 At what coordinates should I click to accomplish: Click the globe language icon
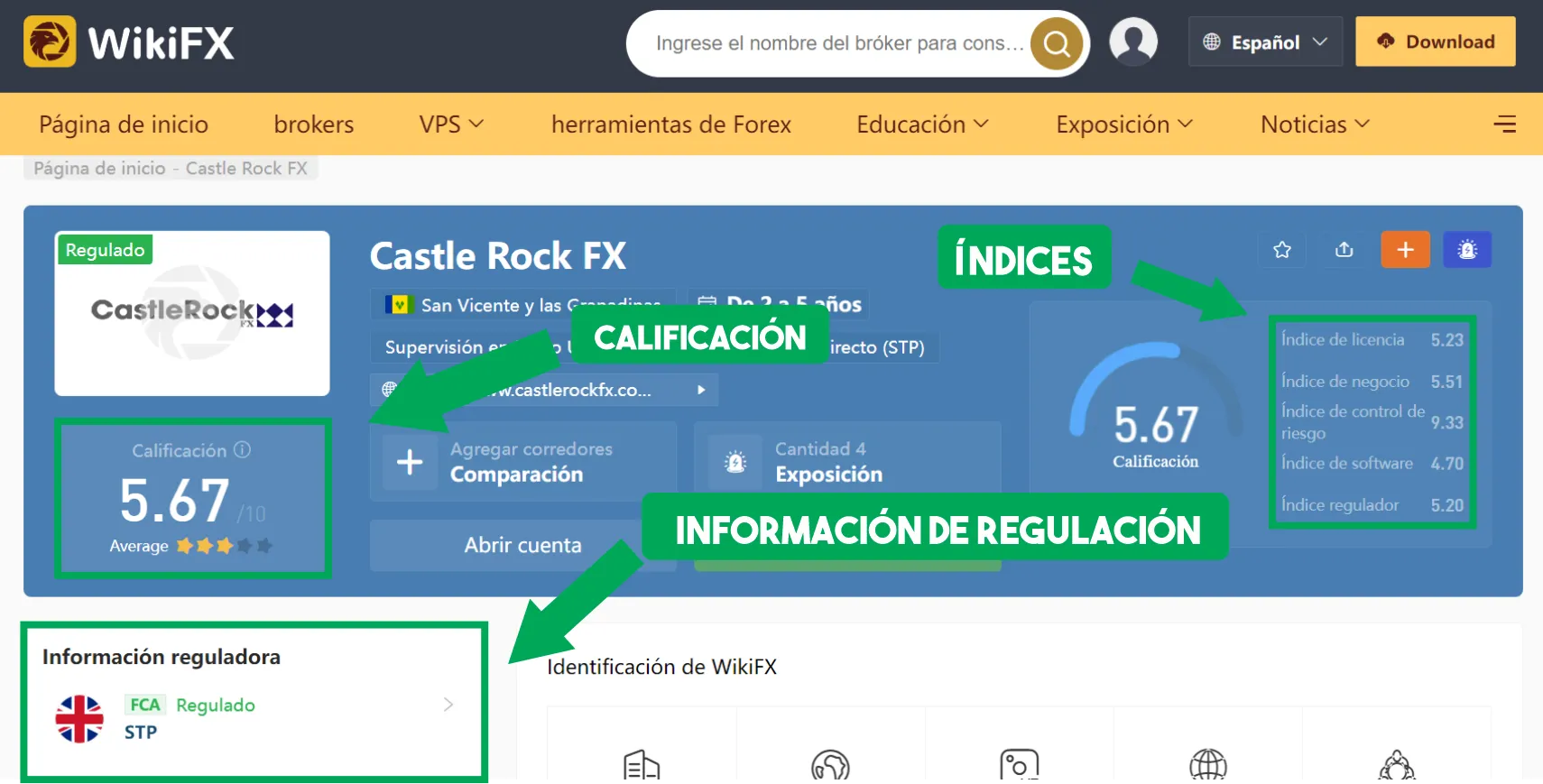1212,42
